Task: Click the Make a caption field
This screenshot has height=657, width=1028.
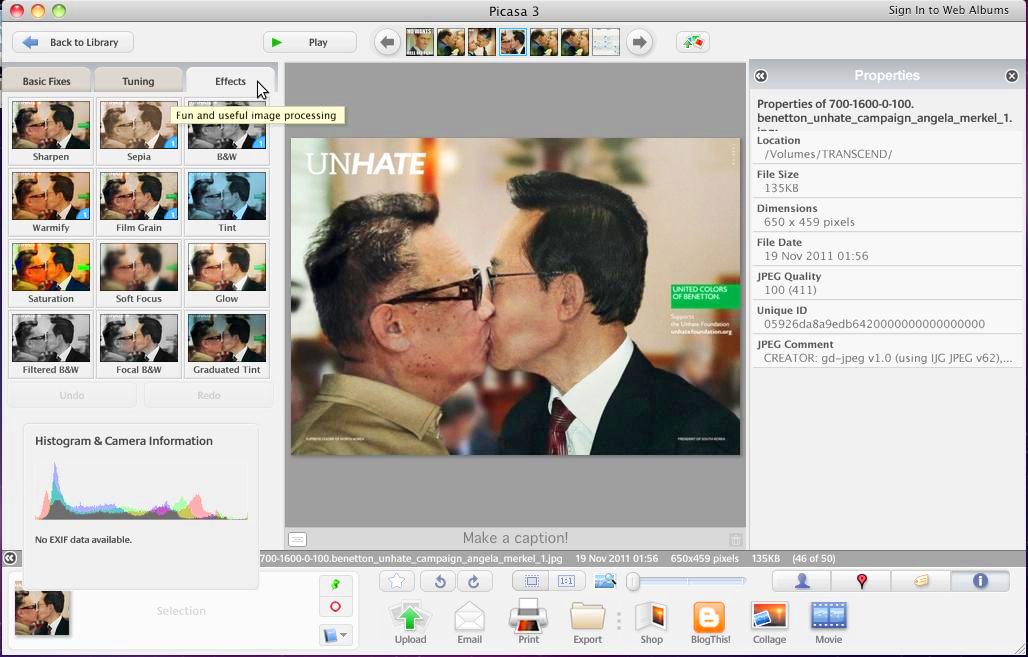Action: [515, 538]
